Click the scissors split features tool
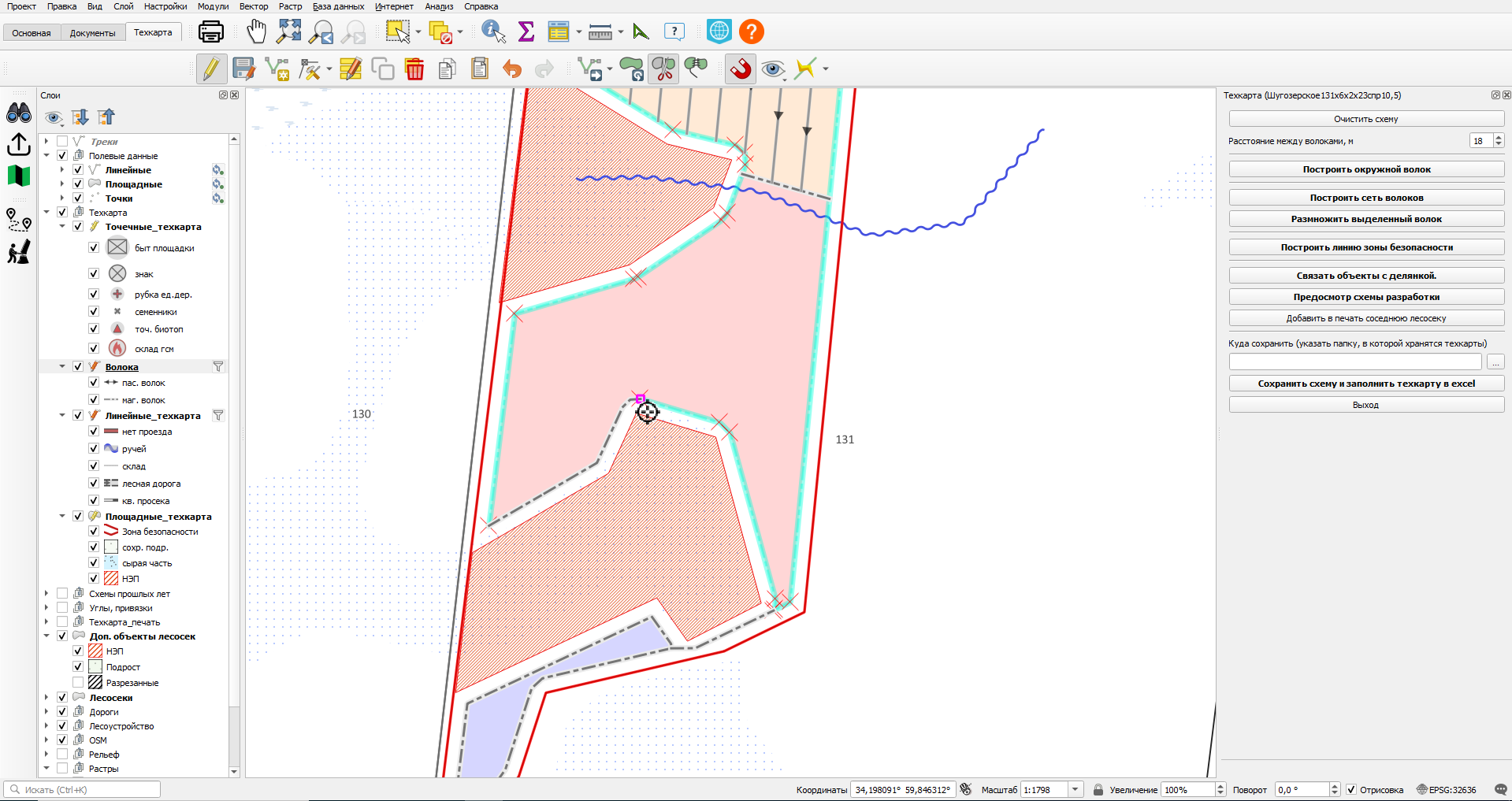Image resolution: width=1512 pixels, height=801 pixels. [663, 69]
